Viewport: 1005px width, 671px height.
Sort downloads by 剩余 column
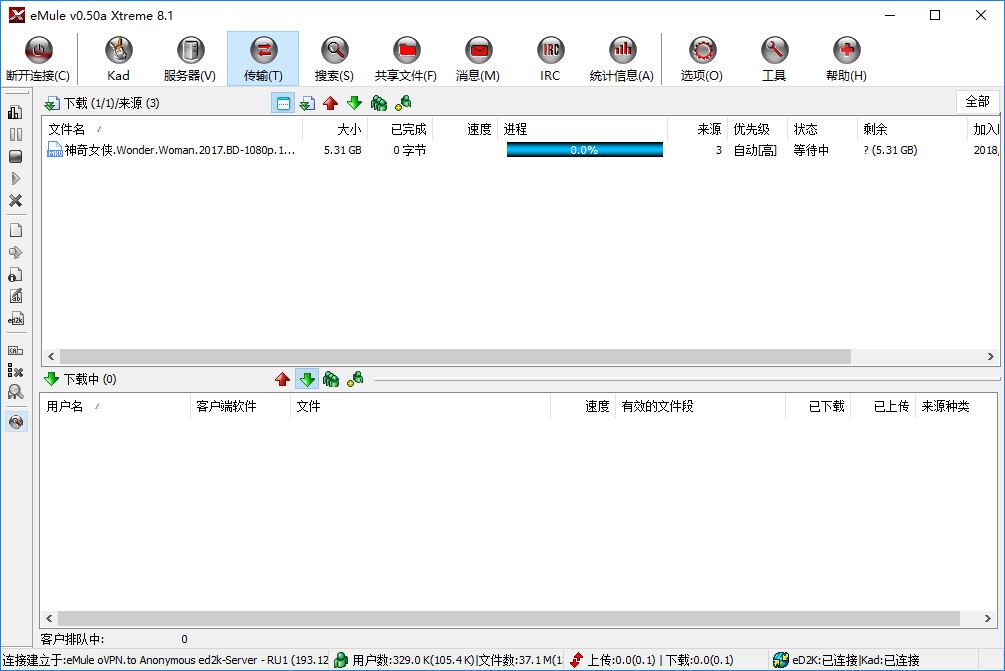pos(912,129)
